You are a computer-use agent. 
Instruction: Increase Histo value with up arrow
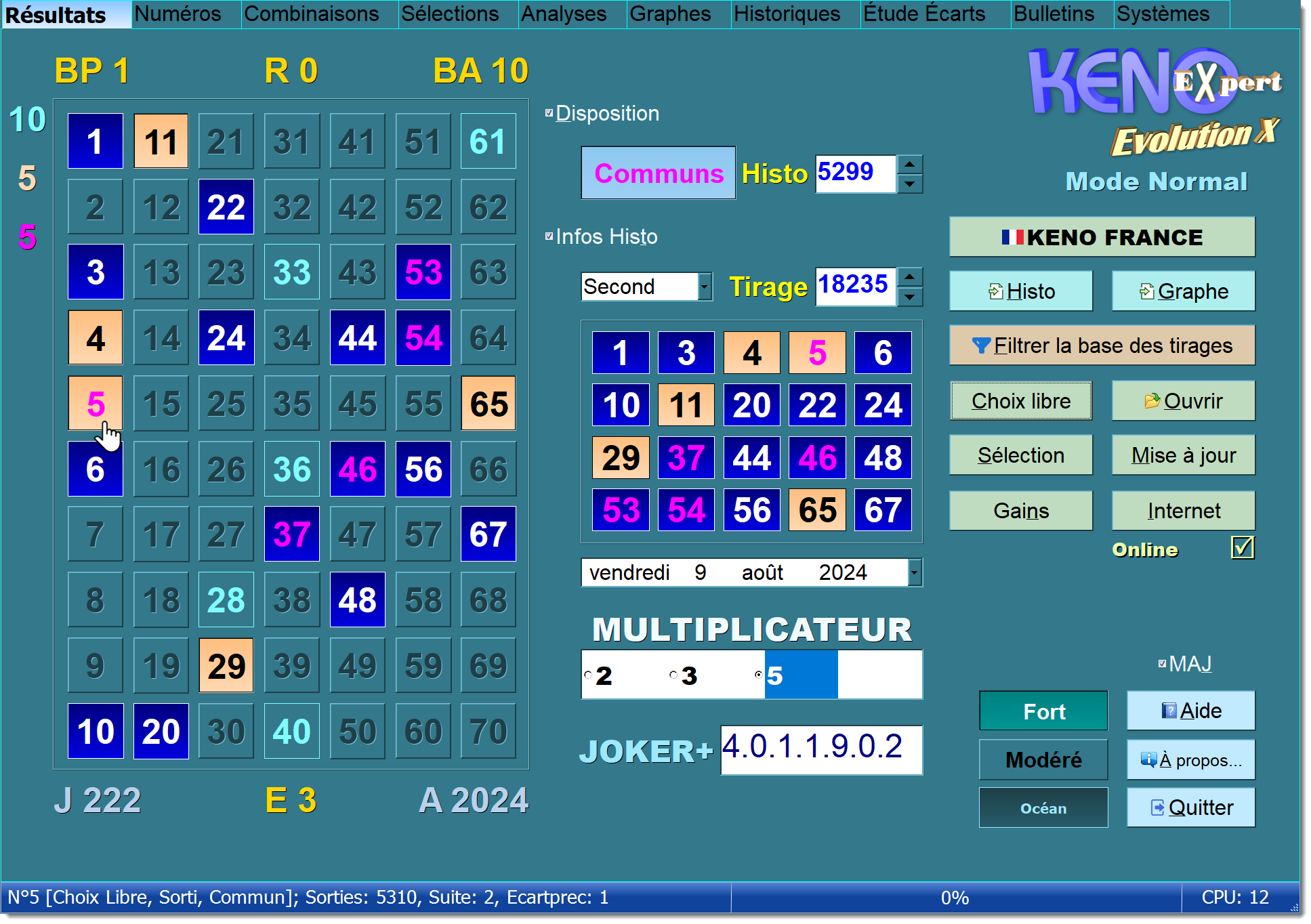pyautogui.click(x=909, y=165)
